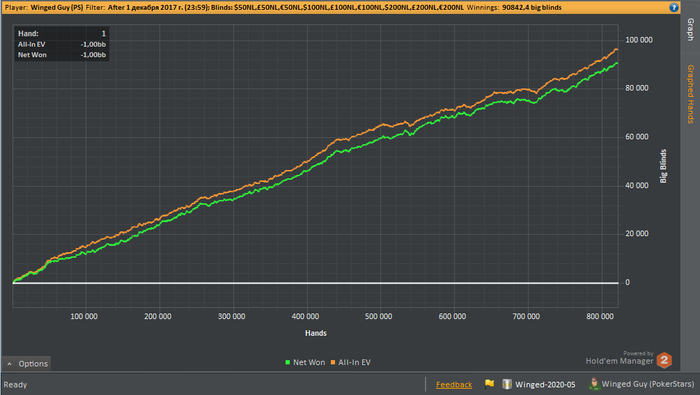Click the Player: Winged Guy (PS) header text
The width and height of the screenshot is (700, 395).
(x=44, y=8)
